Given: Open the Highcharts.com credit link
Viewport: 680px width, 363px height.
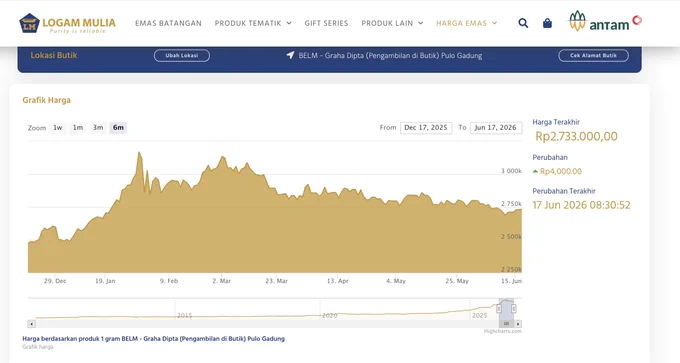Looking at the screenshot, I should [503, 331].
